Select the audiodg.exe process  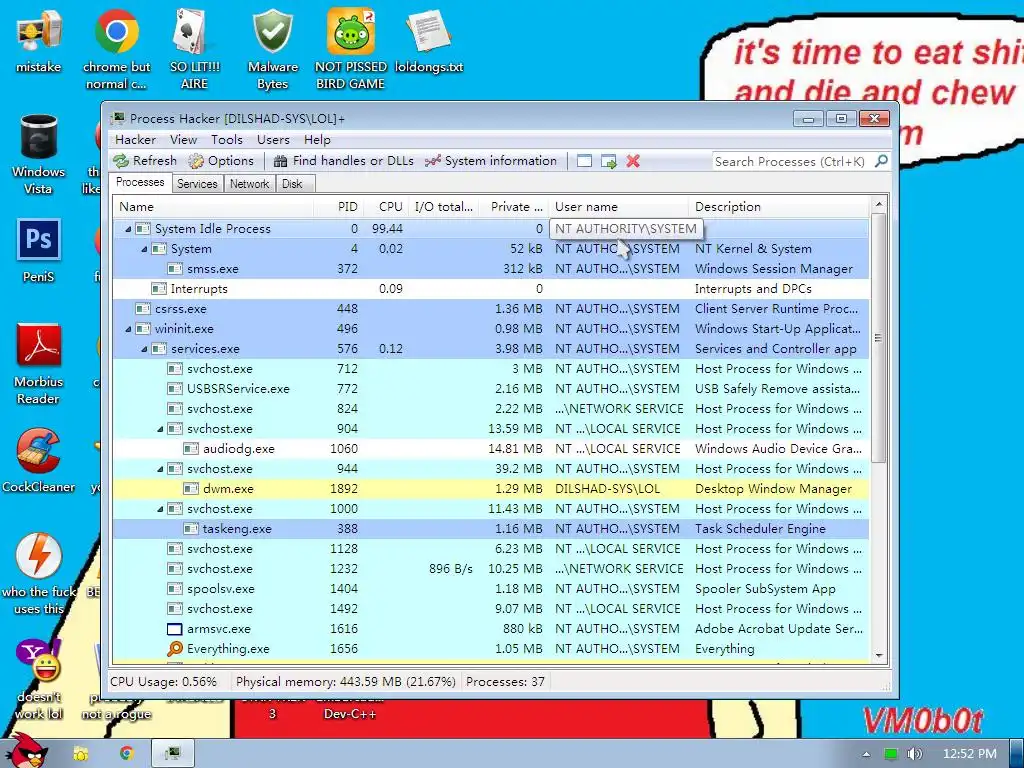pos(490,449)
